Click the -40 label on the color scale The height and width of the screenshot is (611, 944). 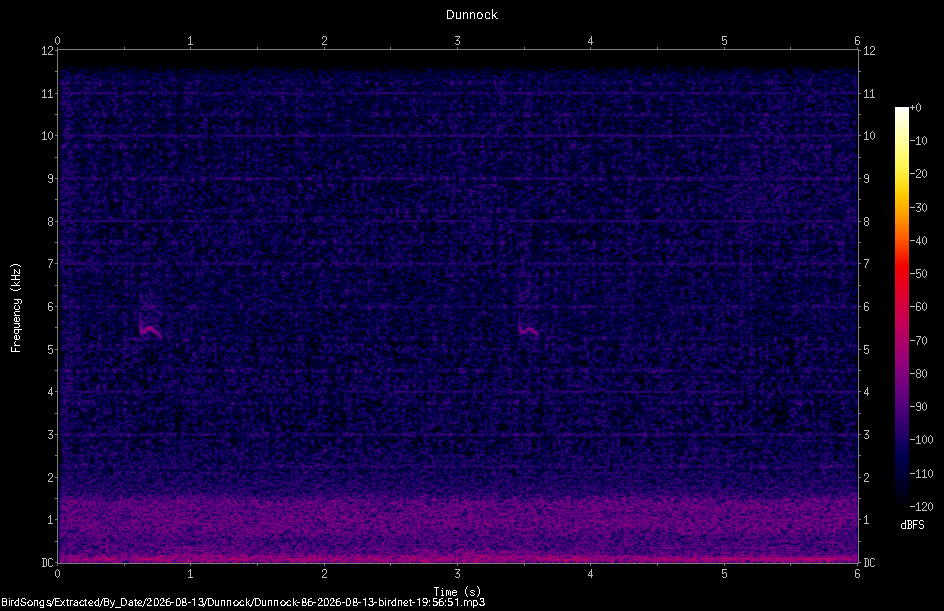pyautogui.click(x=918, y=241)
